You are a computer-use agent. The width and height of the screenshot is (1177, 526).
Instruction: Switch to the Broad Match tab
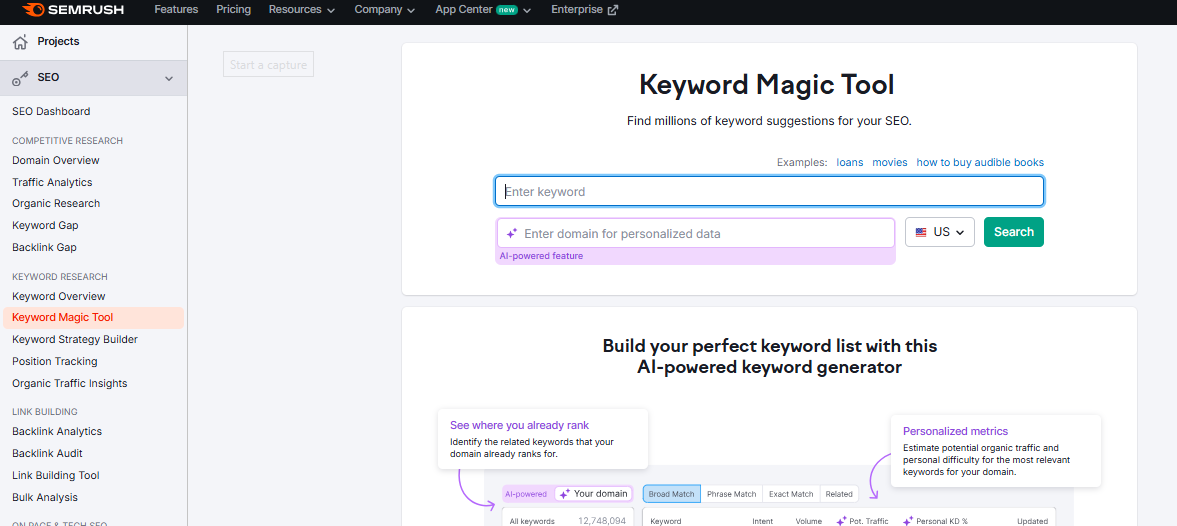672,494
